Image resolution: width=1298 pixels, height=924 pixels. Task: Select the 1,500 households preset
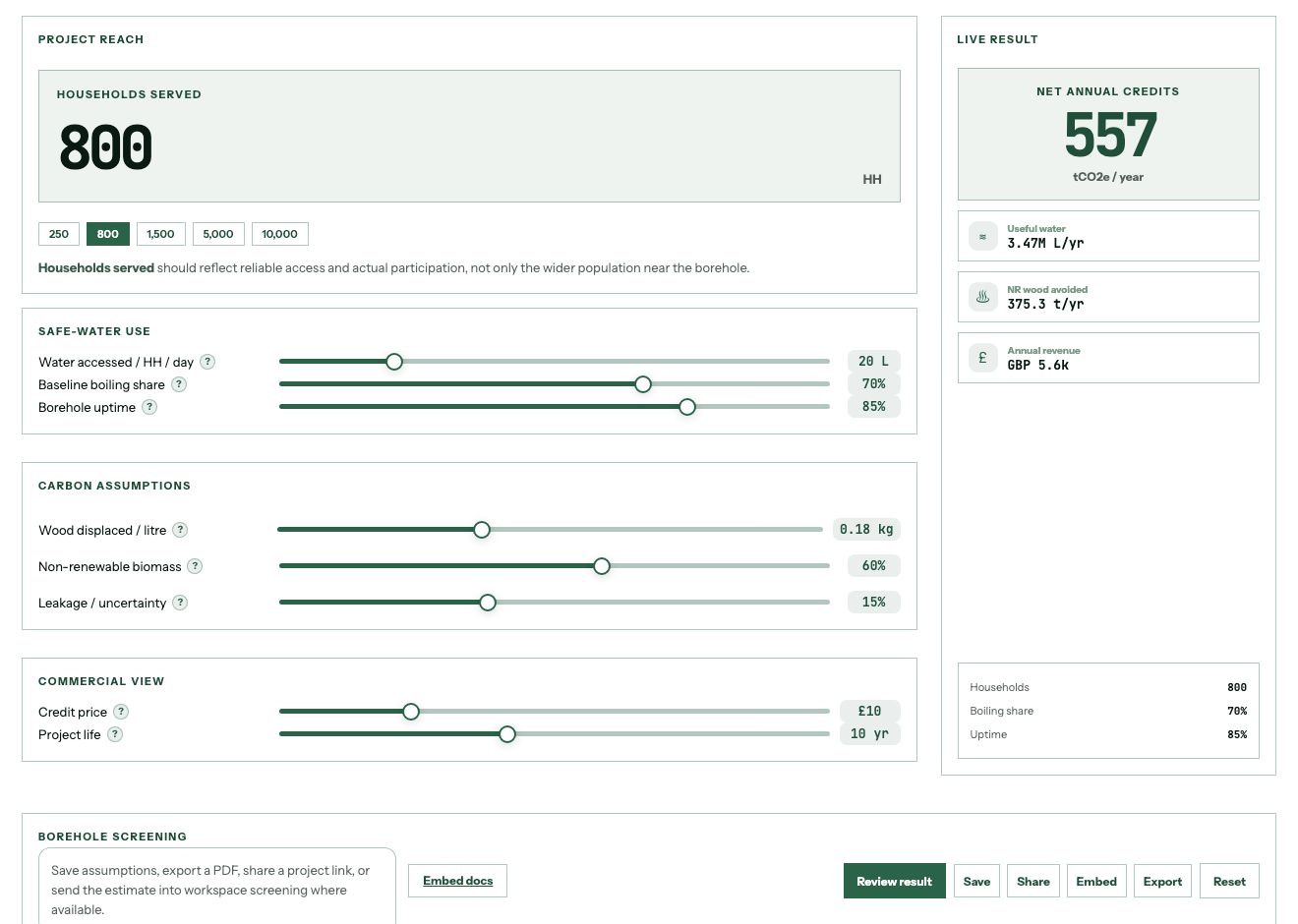pos(161,234)
